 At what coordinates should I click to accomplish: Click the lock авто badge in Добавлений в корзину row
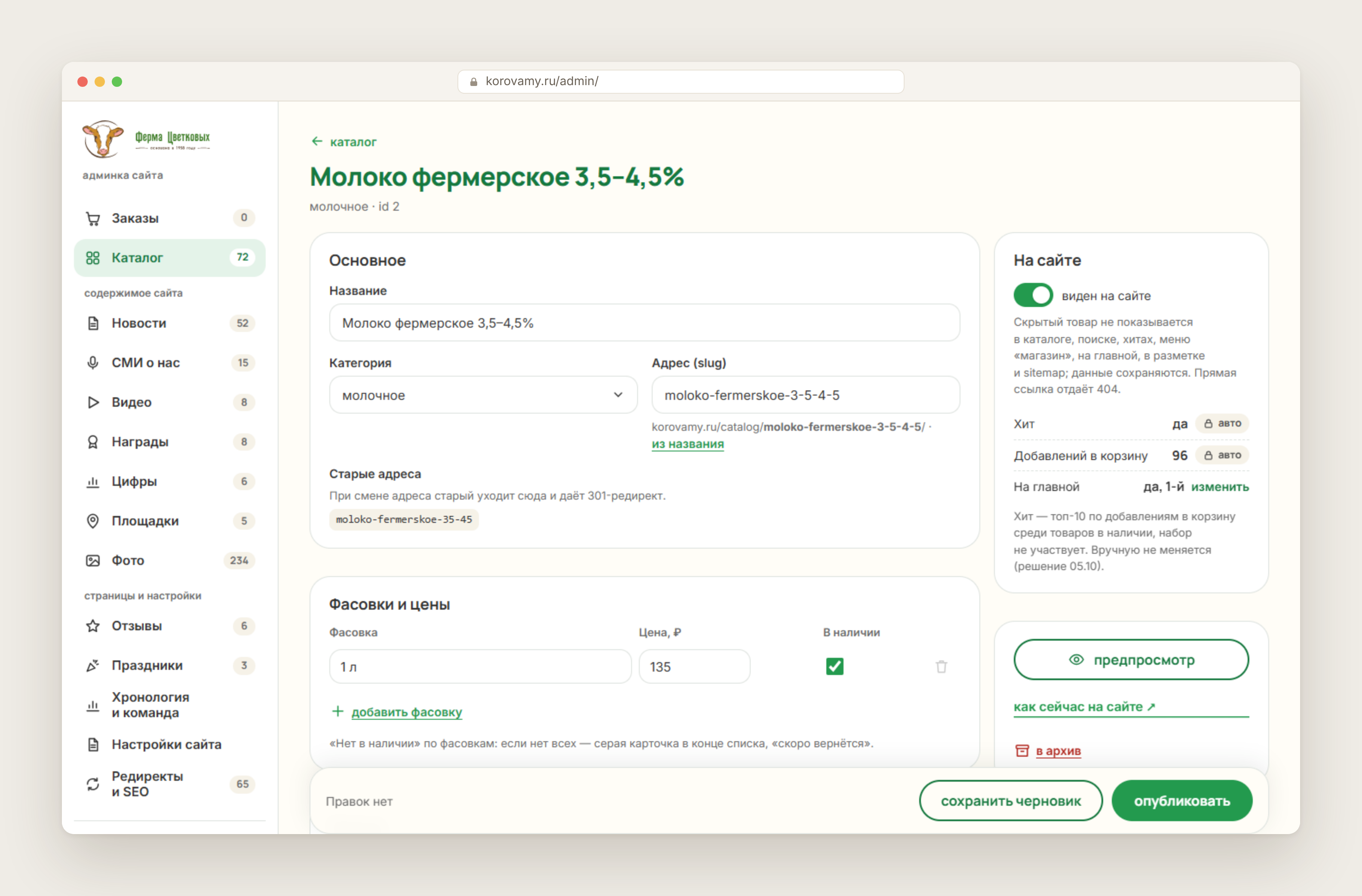click(1222, 455)
